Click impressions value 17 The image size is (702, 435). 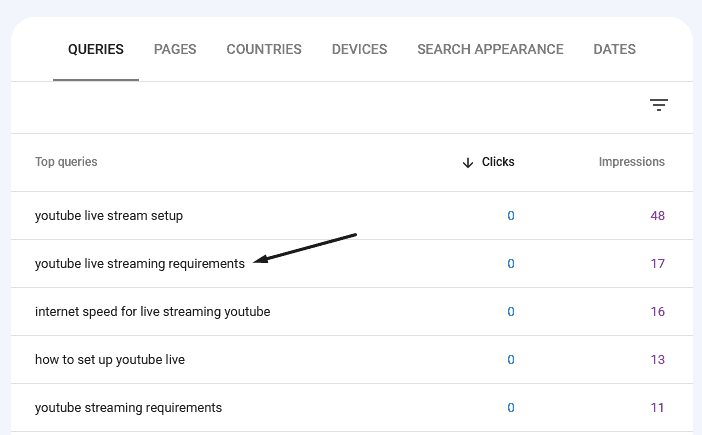[657, 264]
